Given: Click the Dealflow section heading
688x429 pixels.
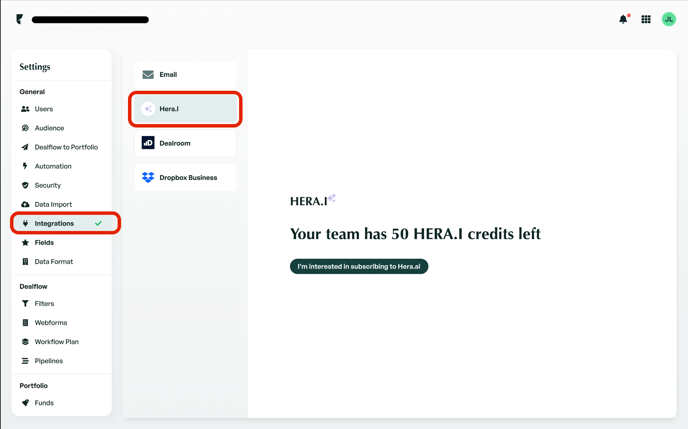Looking at the screenshot, I should tap(33, 286).
